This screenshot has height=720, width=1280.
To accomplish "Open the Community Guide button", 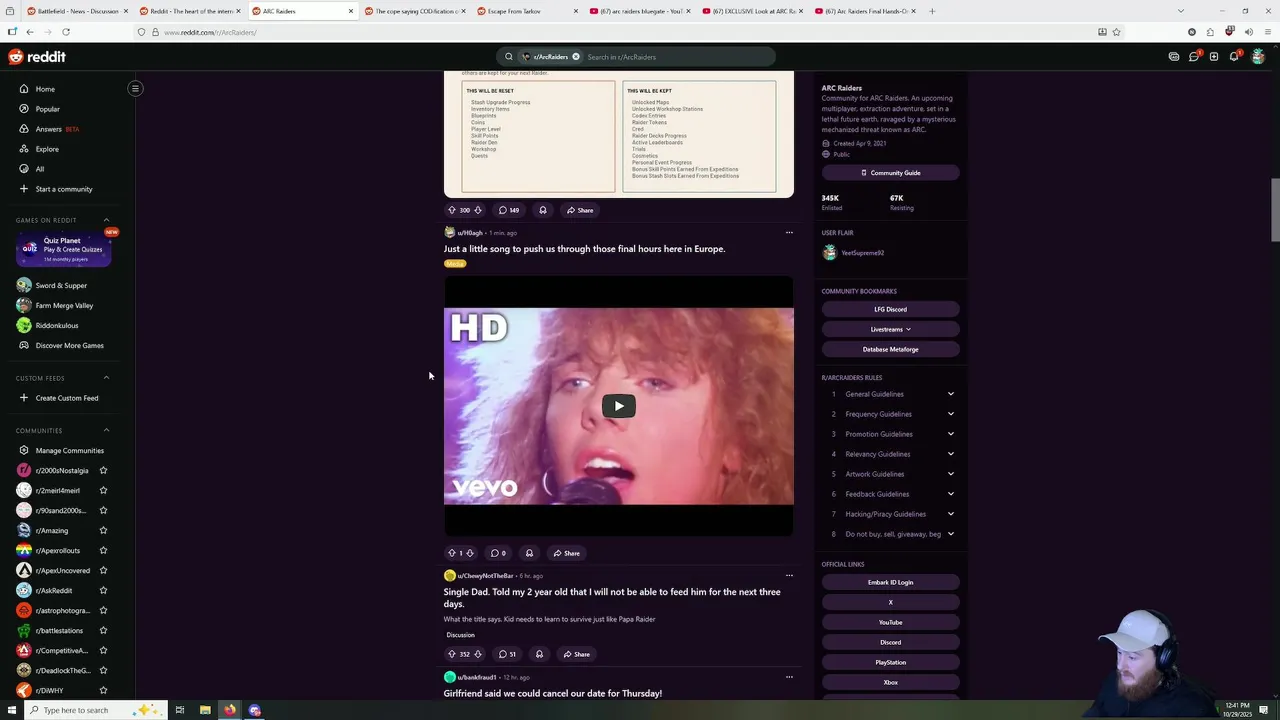I will pyautogui.click(x=890, y=173).
